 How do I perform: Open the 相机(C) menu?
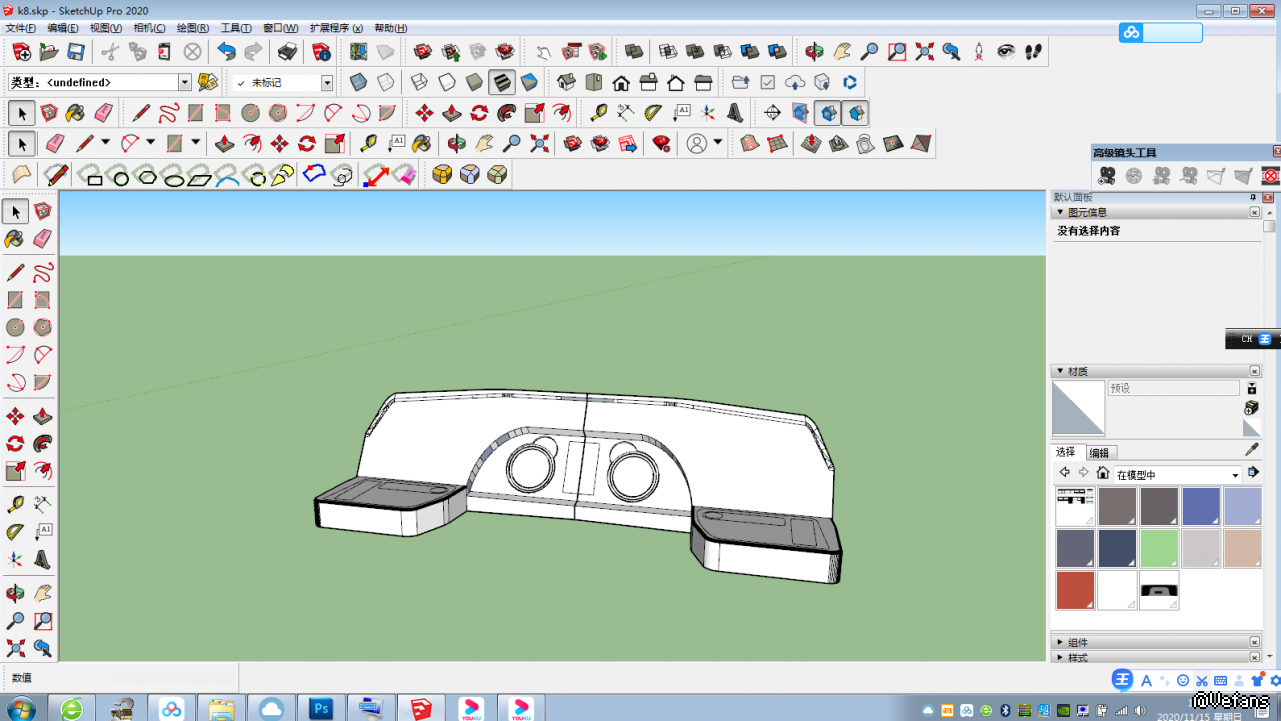pos(149,28)
